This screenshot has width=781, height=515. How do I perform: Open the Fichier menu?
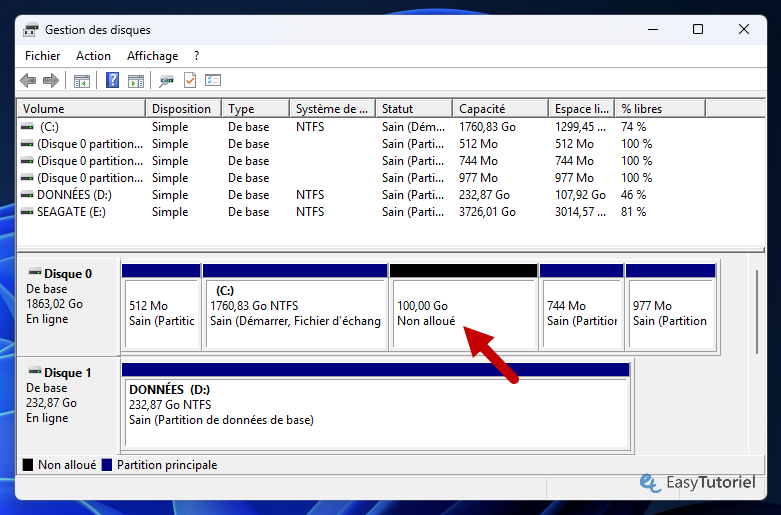42,56
